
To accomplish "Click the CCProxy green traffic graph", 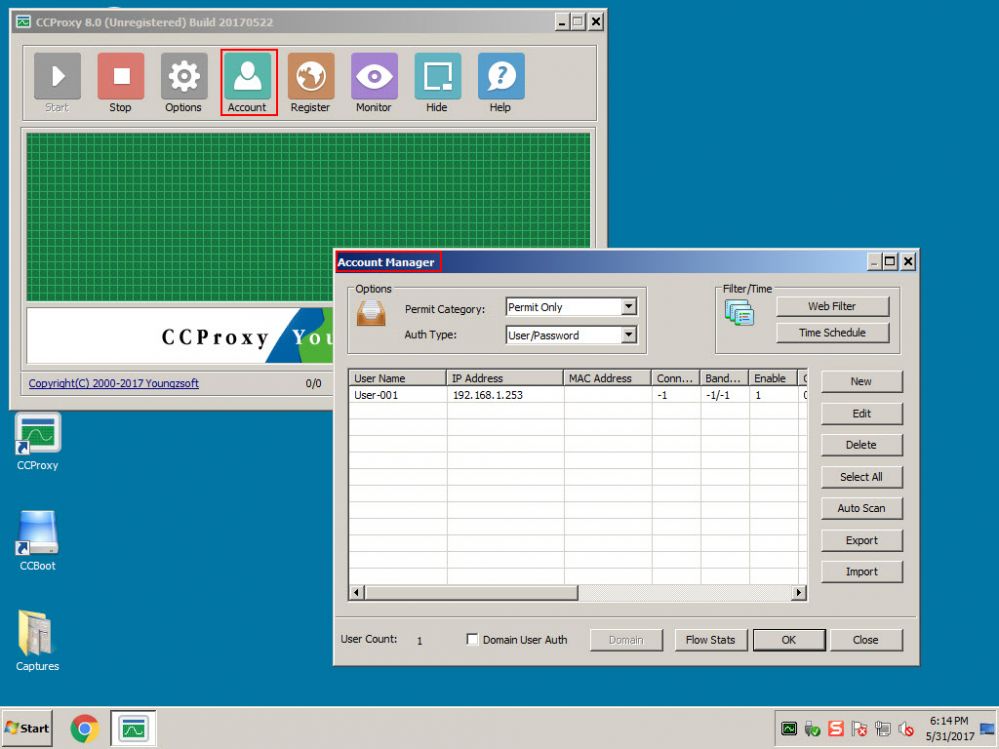I will point(308,217).
